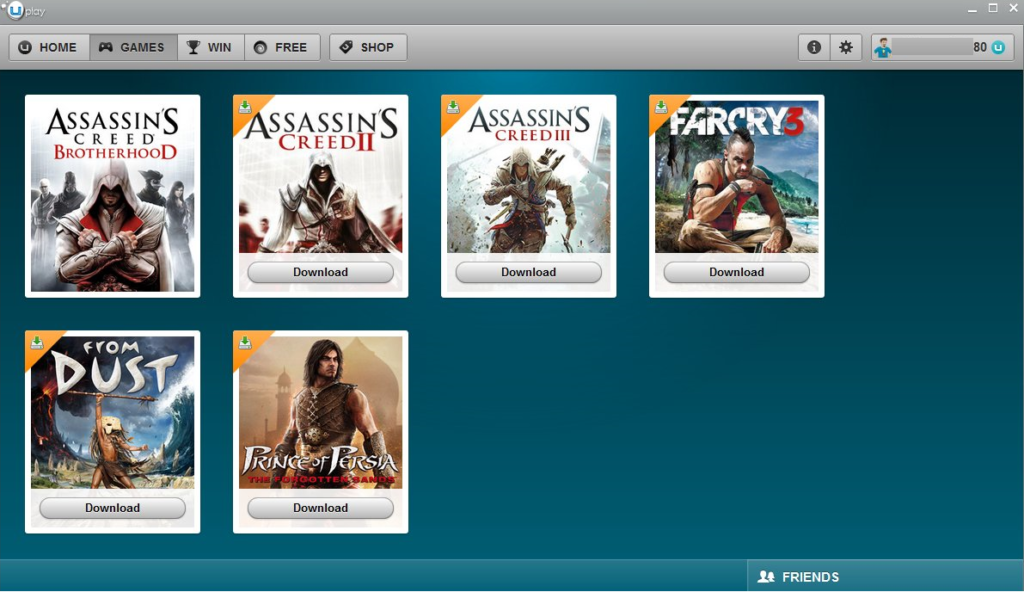Open Prince of Persia cover art

pos(321,412)
